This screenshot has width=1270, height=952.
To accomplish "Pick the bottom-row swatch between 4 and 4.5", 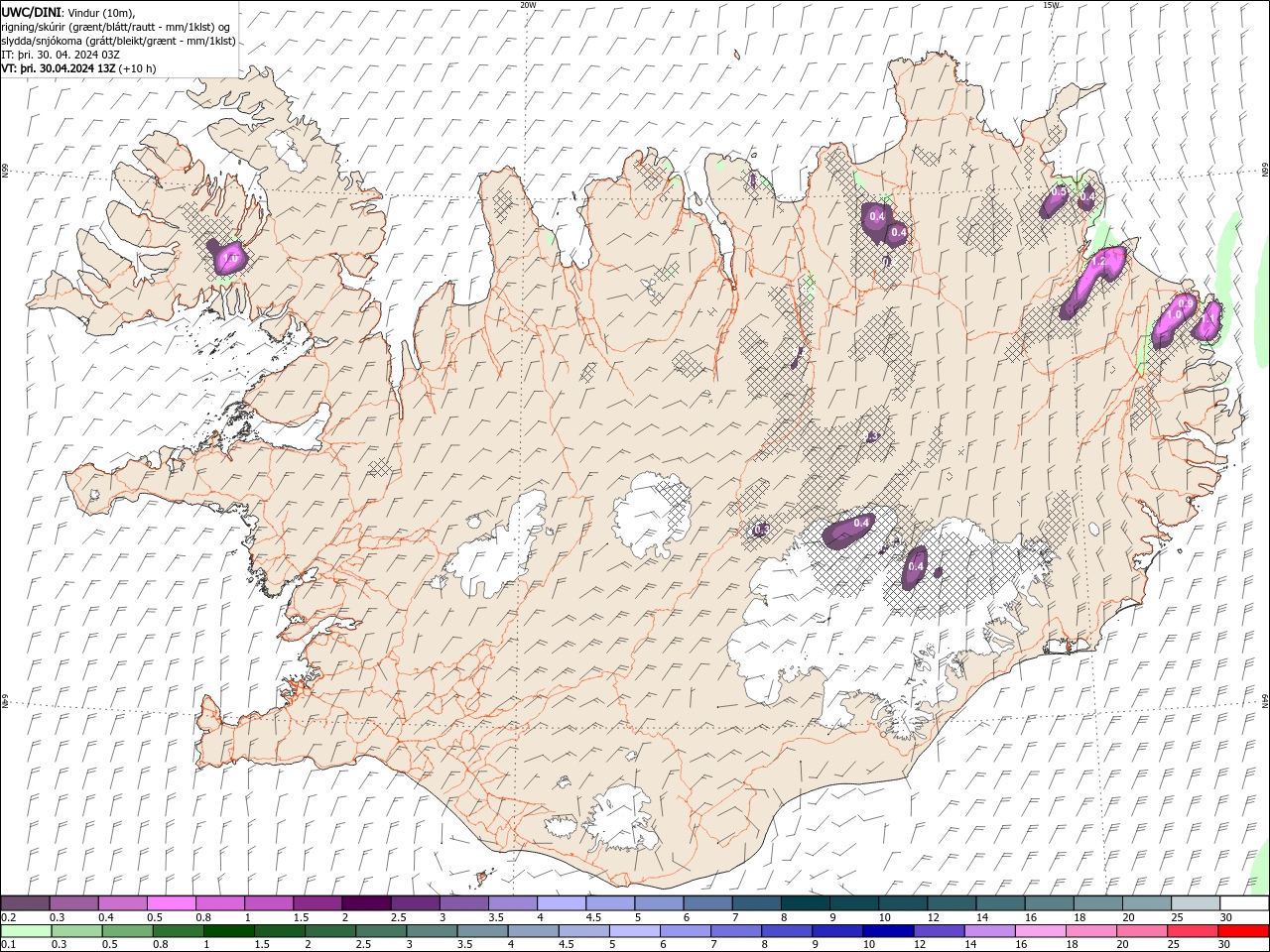I will 533,930.
